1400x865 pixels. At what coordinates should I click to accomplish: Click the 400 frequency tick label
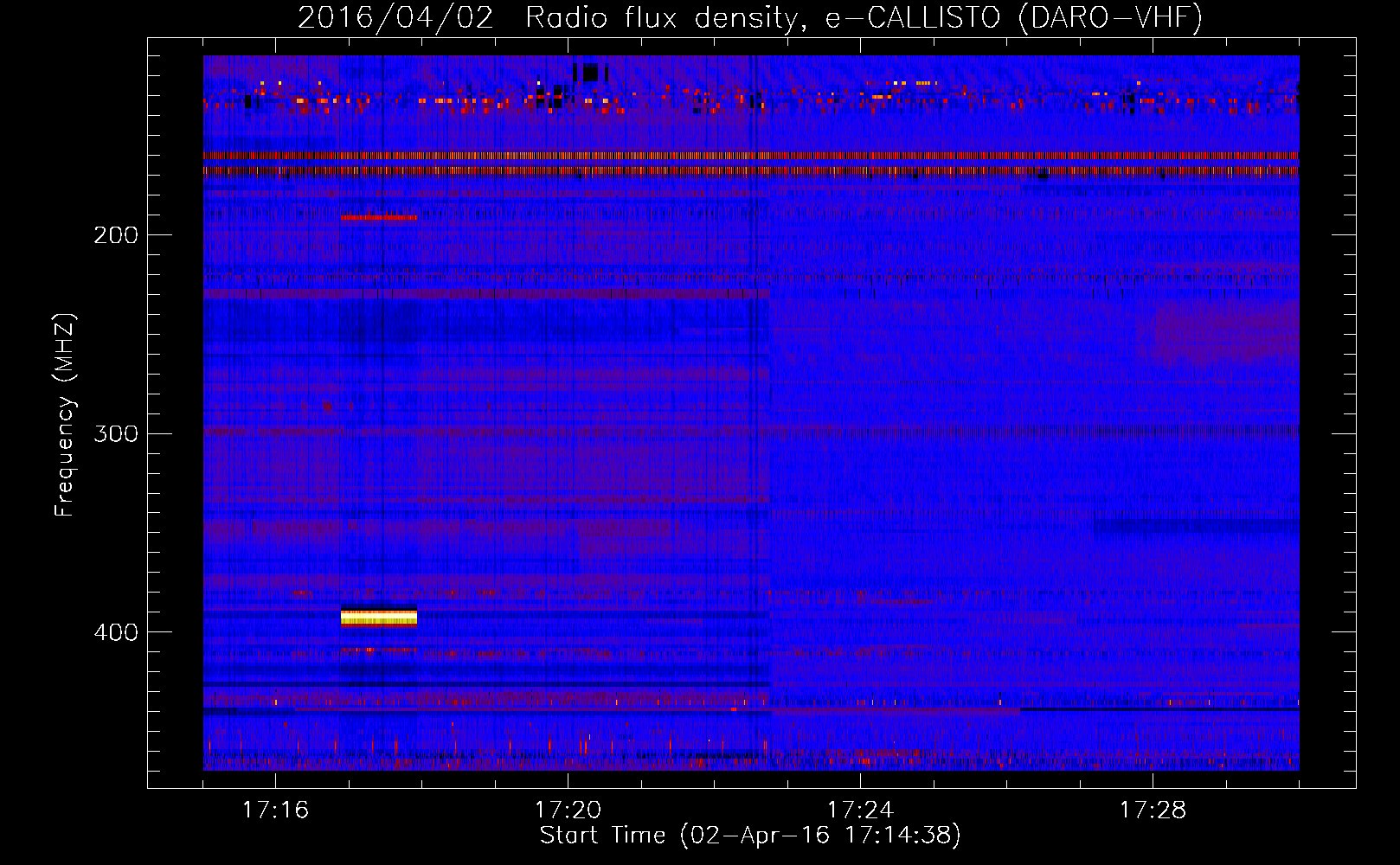[116, 632]
